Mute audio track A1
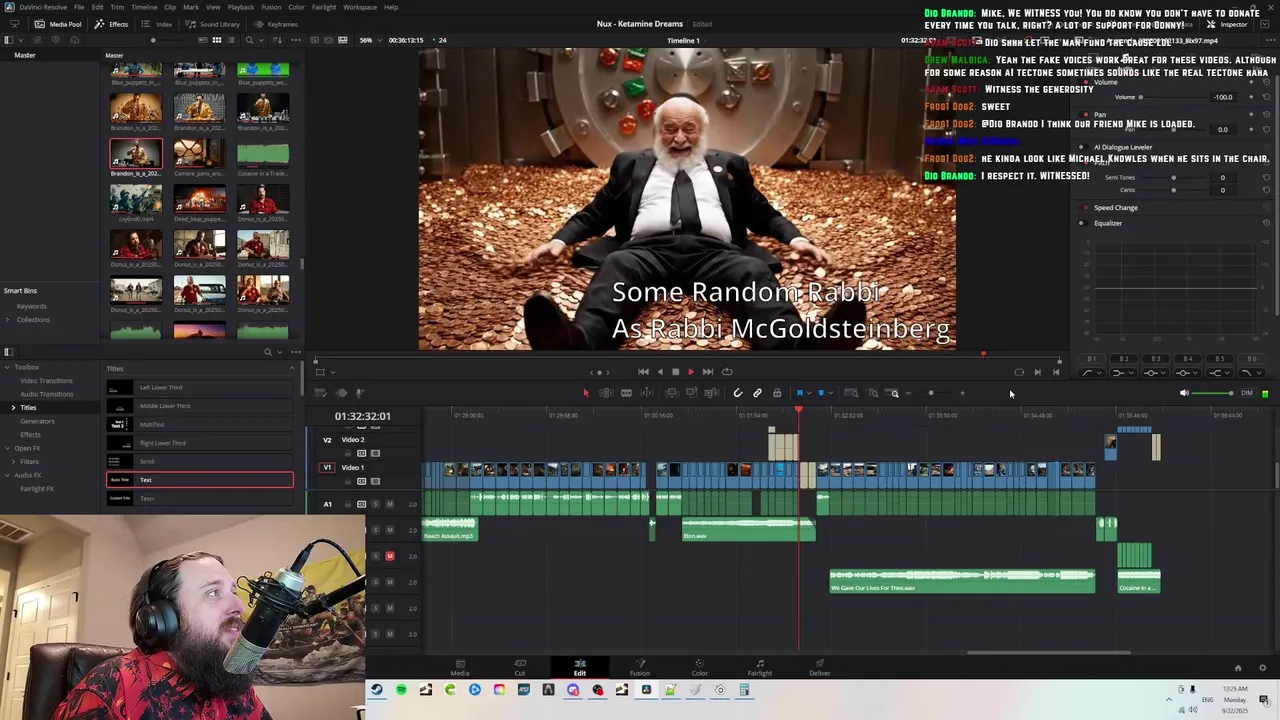Screen dimensions: 1280x720 390,504
